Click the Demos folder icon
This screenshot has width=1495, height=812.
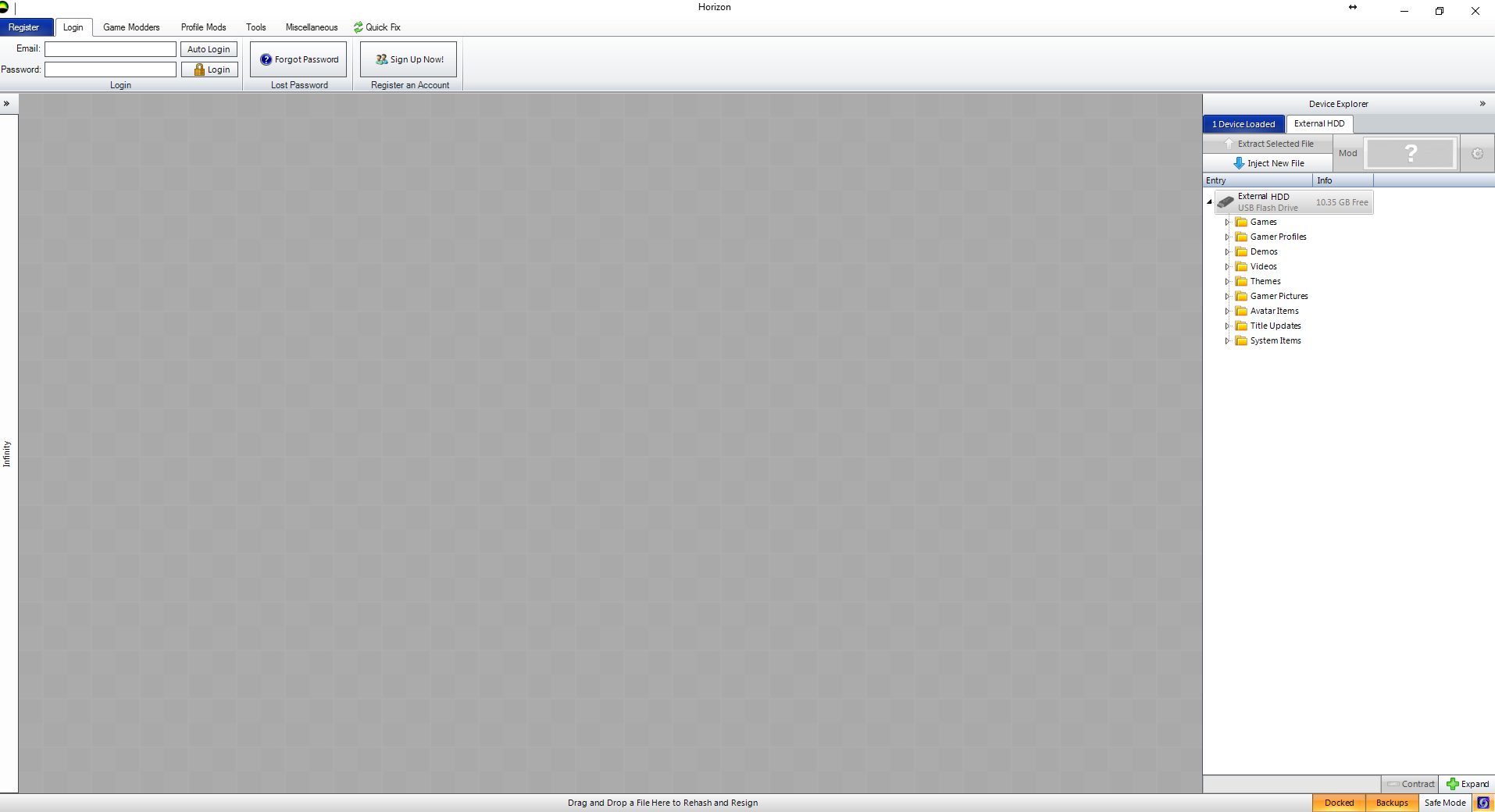pos(1241,251)
